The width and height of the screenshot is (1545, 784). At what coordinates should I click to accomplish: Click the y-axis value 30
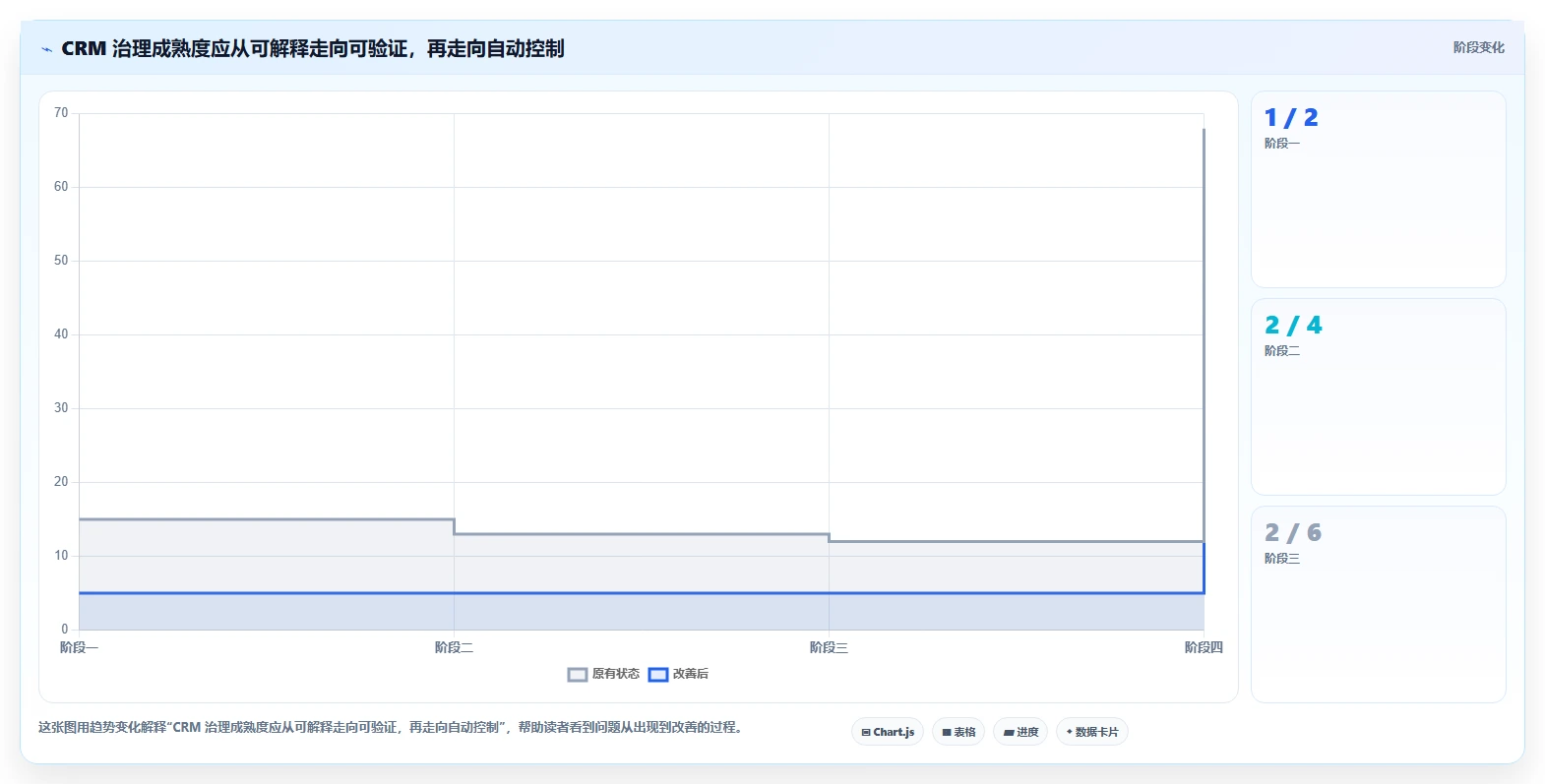coord(61,408)
